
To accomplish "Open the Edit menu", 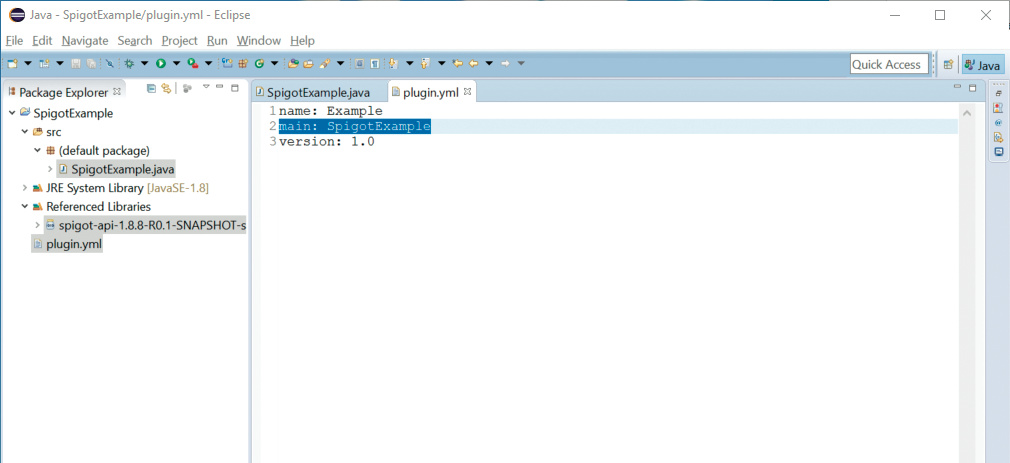I will coord(42,41).
